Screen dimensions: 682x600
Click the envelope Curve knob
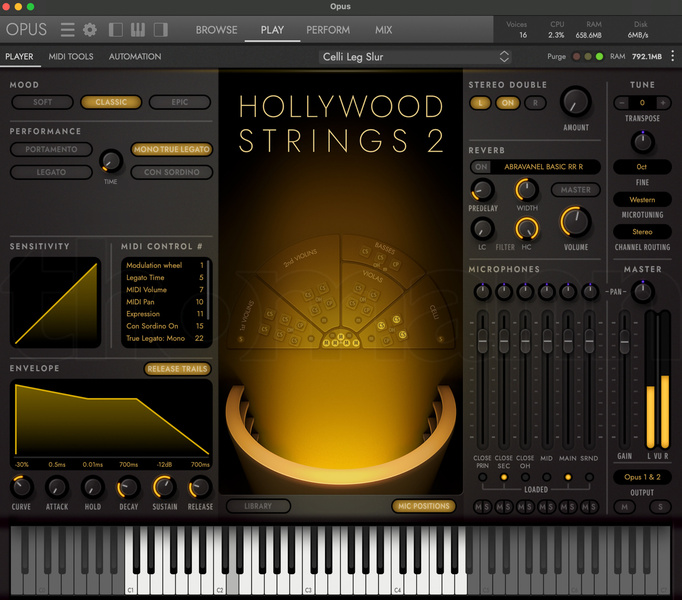click(21, 487)
